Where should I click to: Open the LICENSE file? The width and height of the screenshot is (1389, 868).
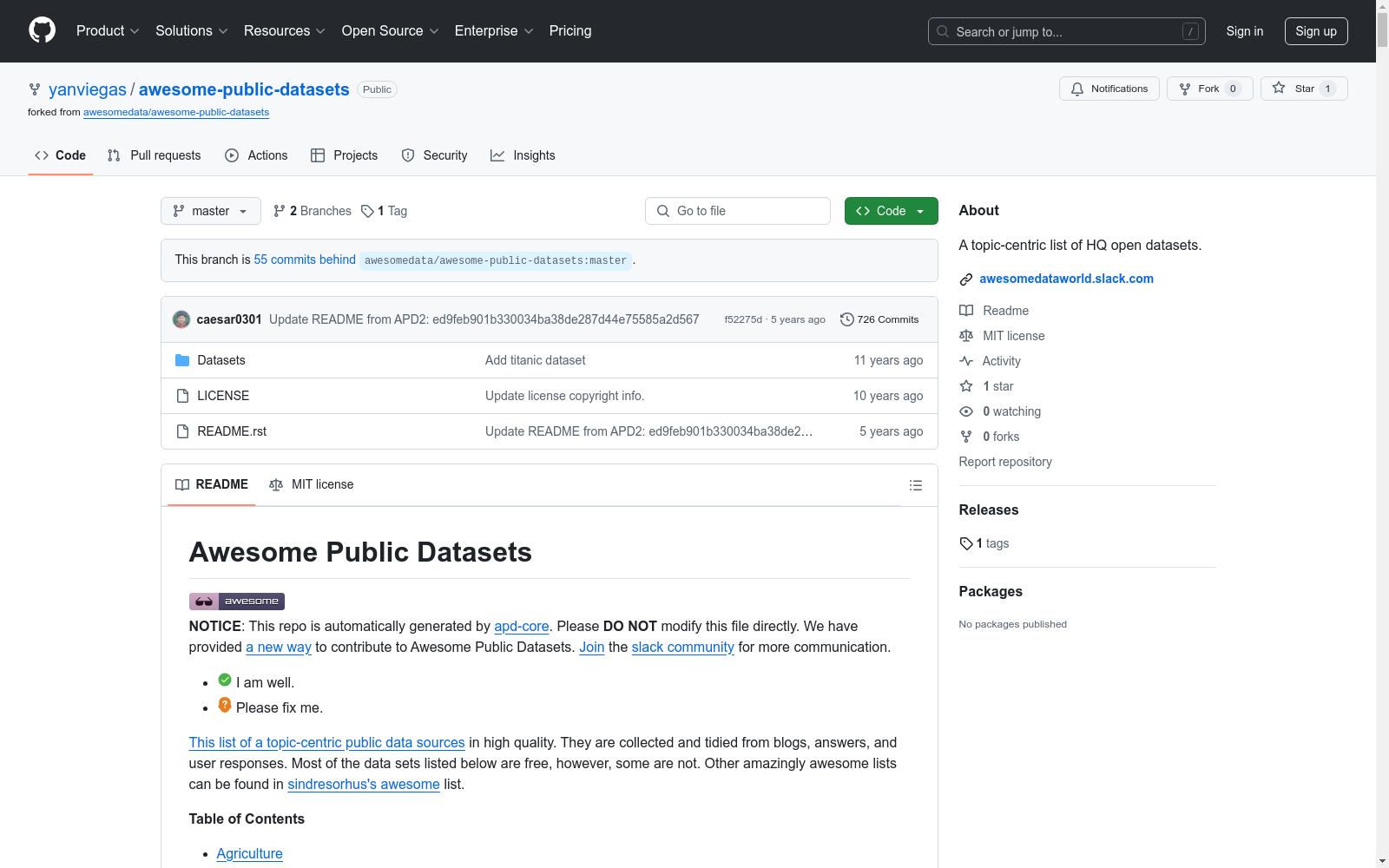[x=223, y=396]
